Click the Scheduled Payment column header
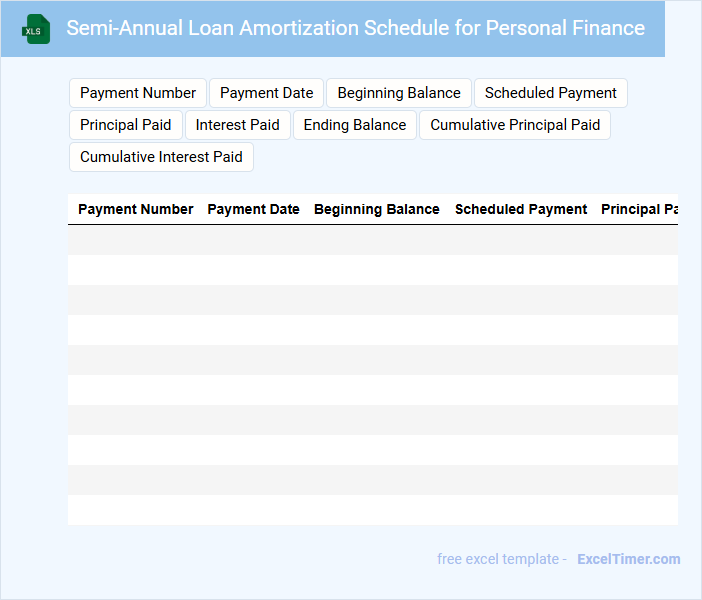702x600 pixels. pyautogui.click(x=521, y=210)
